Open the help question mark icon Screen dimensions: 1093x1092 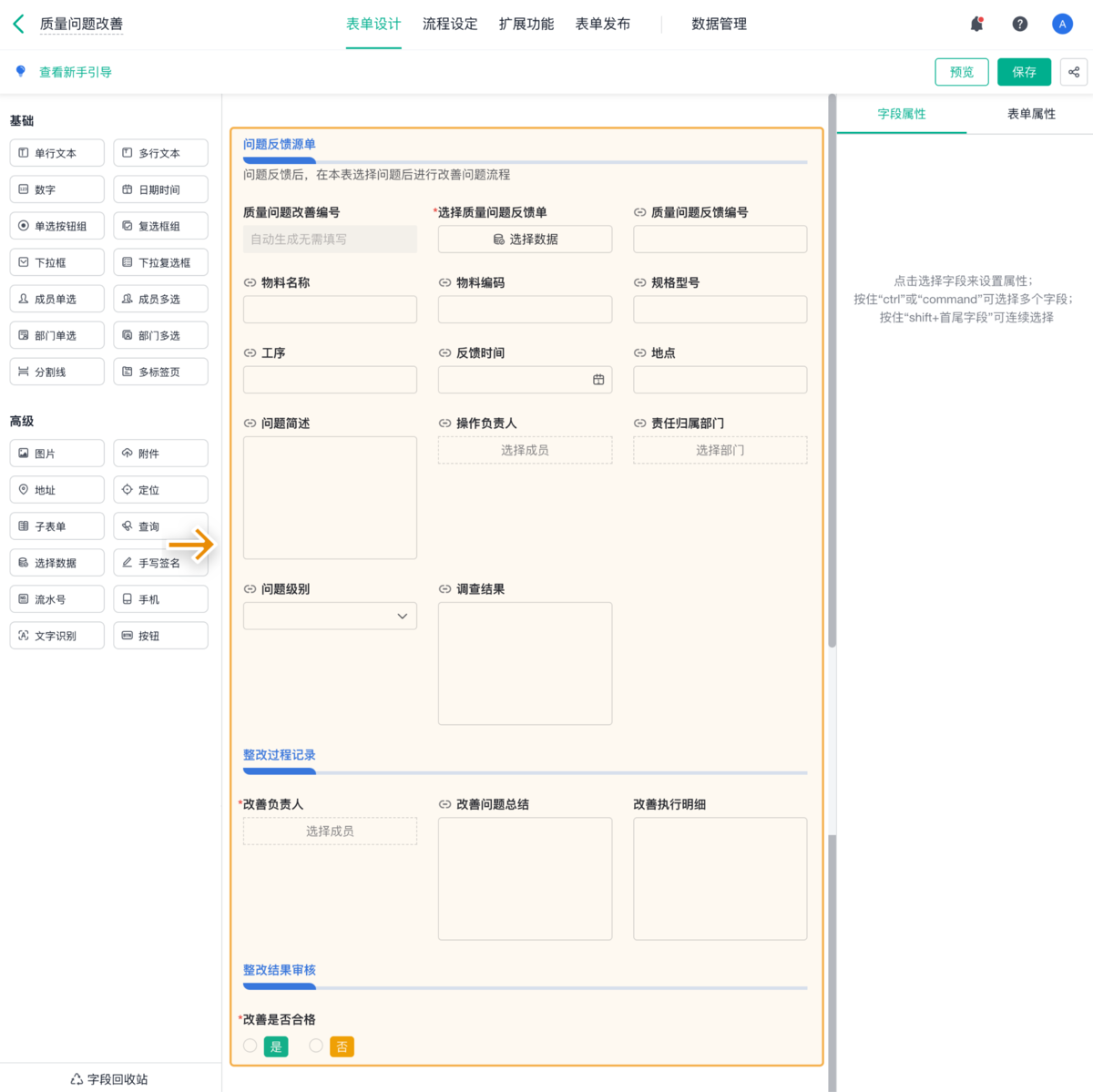(1020, 24)
